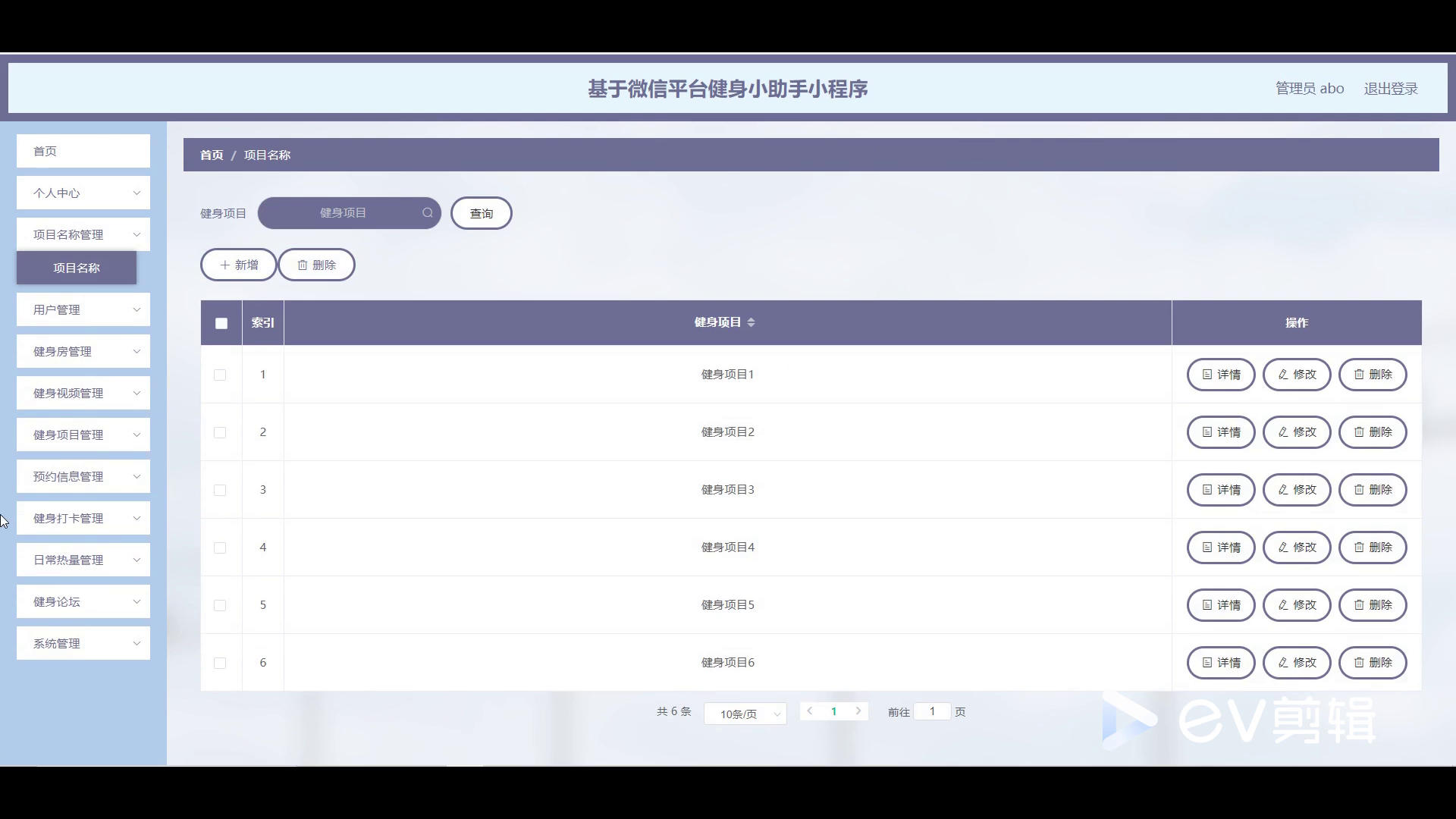Toggle the select-all checkbox in table header
The width and height of the screenshot is (1456, 819).
click(221, 323)
